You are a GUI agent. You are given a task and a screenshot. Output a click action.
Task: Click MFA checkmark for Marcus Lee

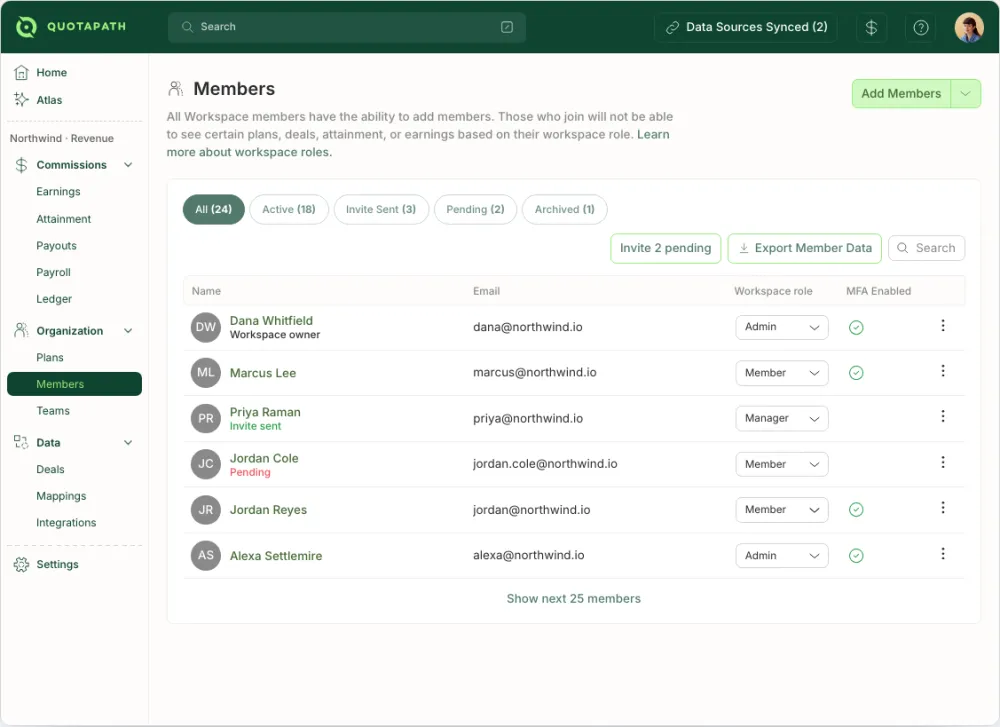pyautogui.click(x=856, y=373)
